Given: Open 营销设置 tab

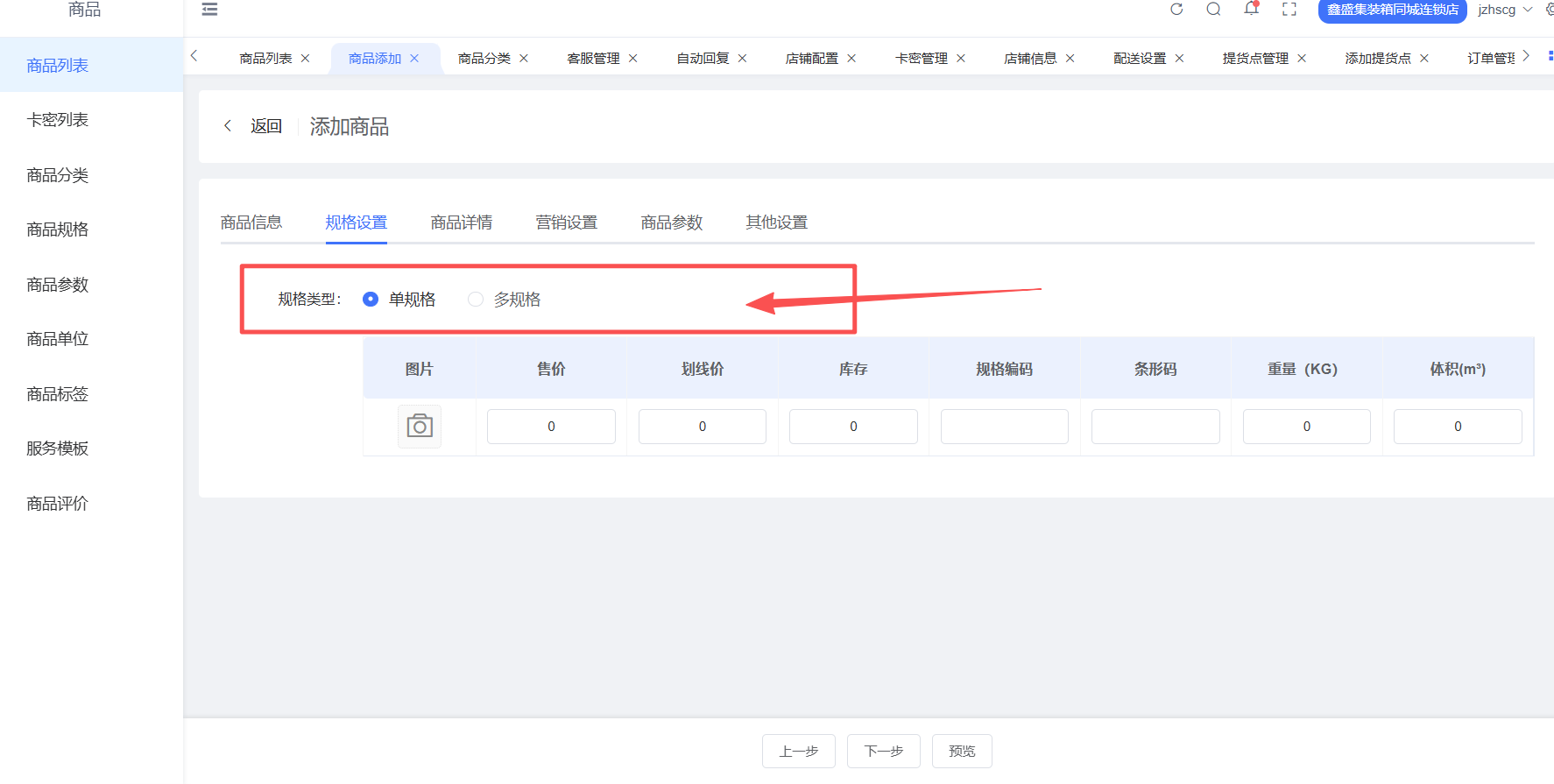Looking at the screenshot, I should point(567,222).
